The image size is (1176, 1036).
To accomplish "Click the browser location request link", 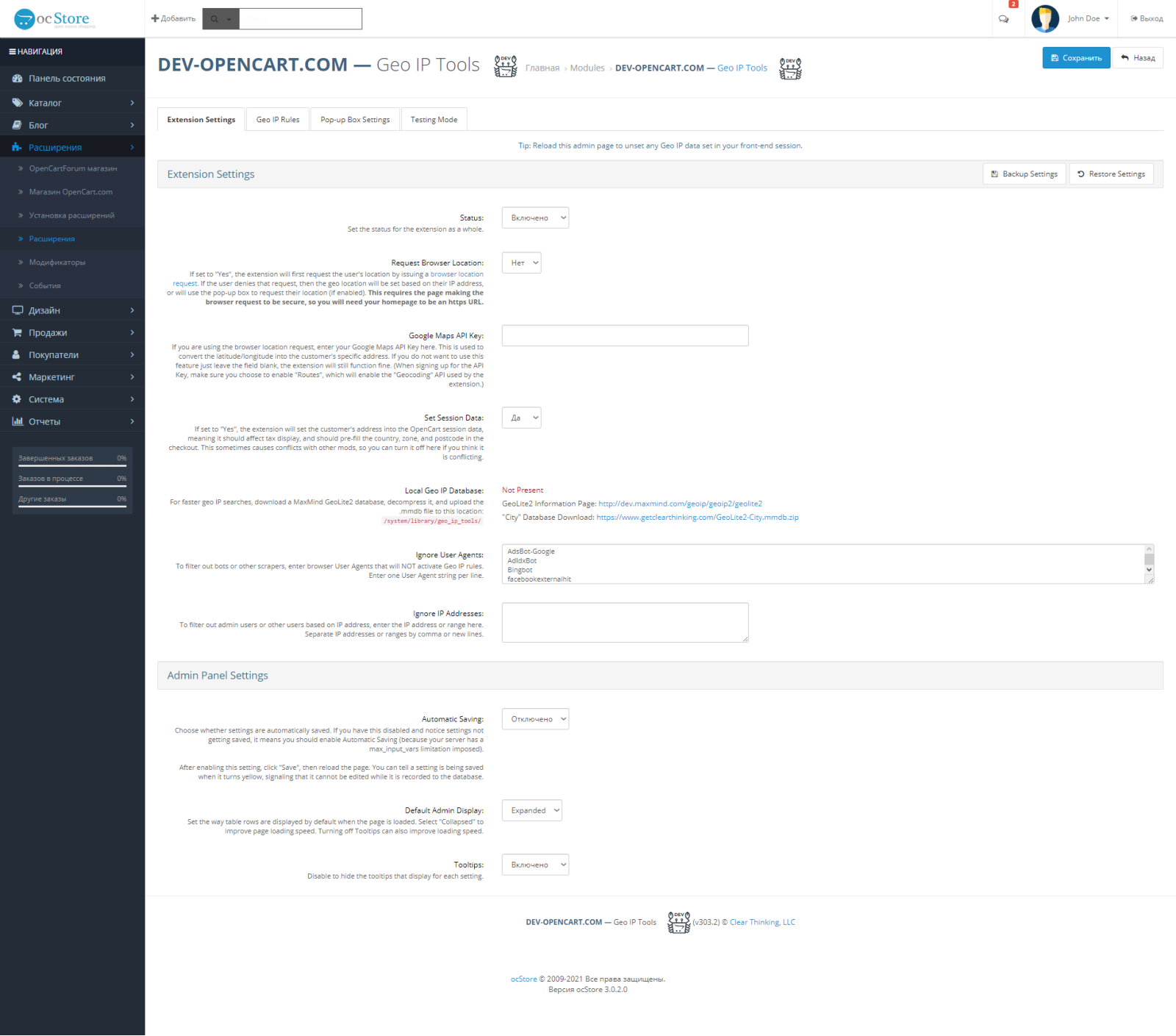I will (456, 274).
